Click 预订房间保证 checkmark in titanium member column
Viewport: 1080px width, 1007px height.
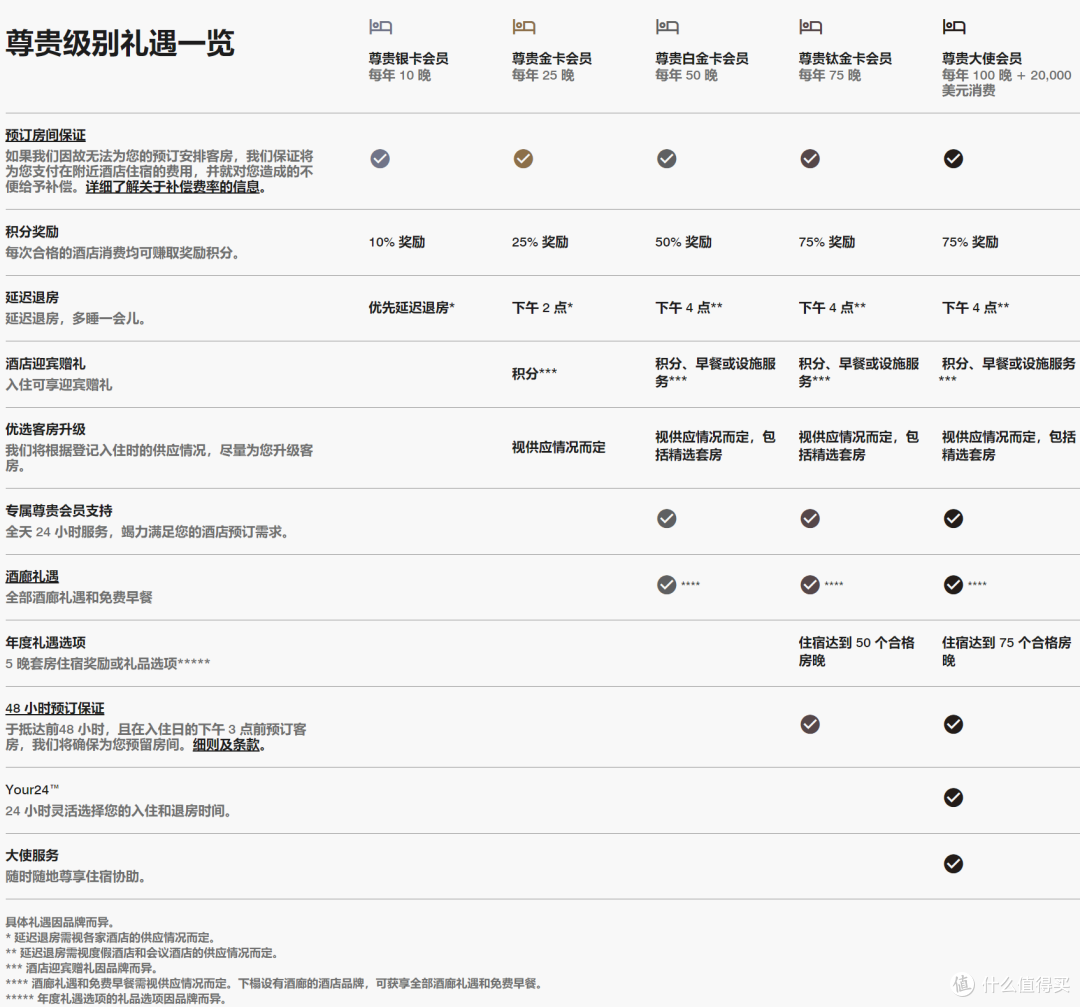(x=810, y=159)
